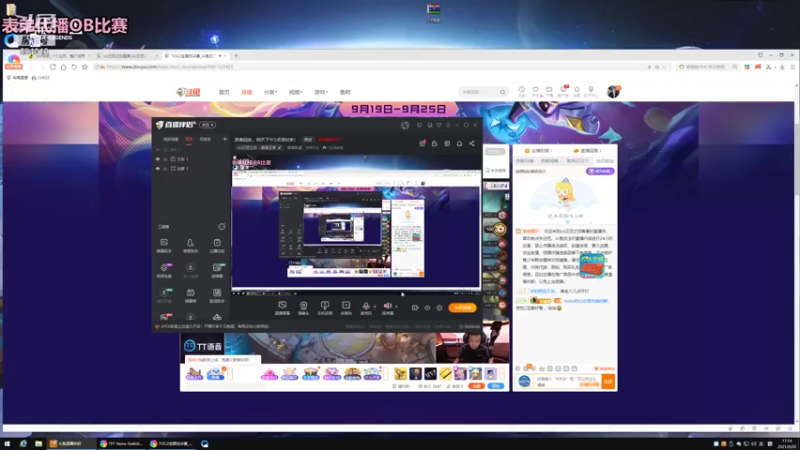Open the streaming tool hamburger menu
Viewport: 800px width, 450px height.
coord(448,125)
